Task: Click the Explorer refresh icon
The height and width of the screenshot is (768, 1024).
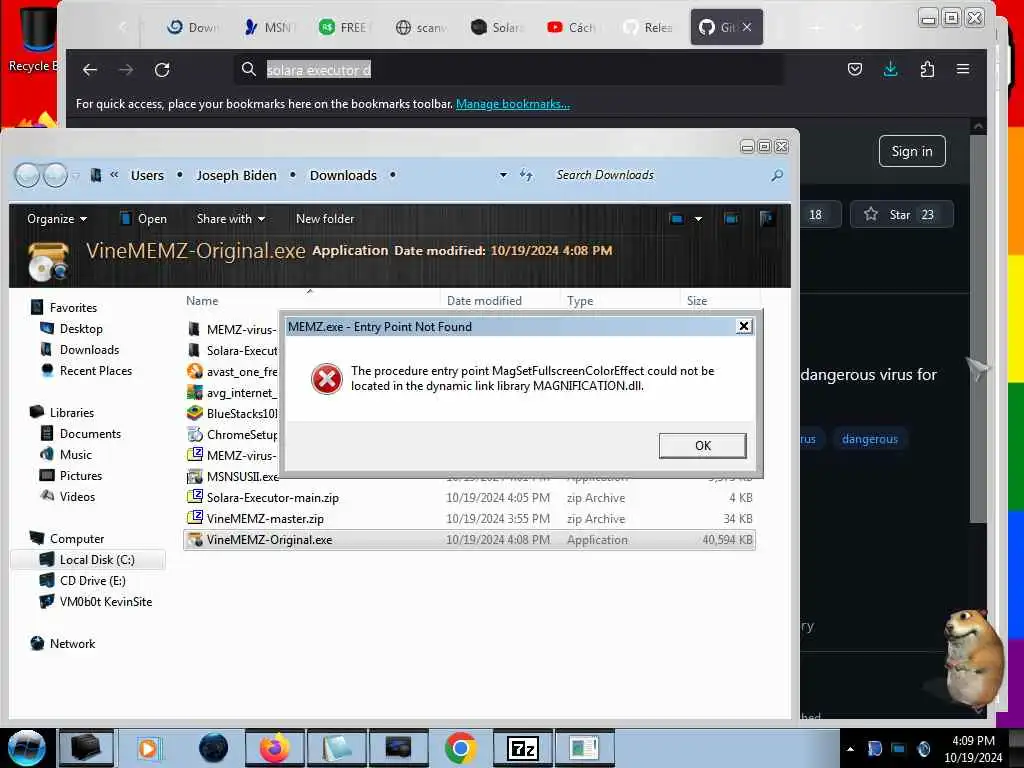Action: pyautogui.click(x=526, y=175)
